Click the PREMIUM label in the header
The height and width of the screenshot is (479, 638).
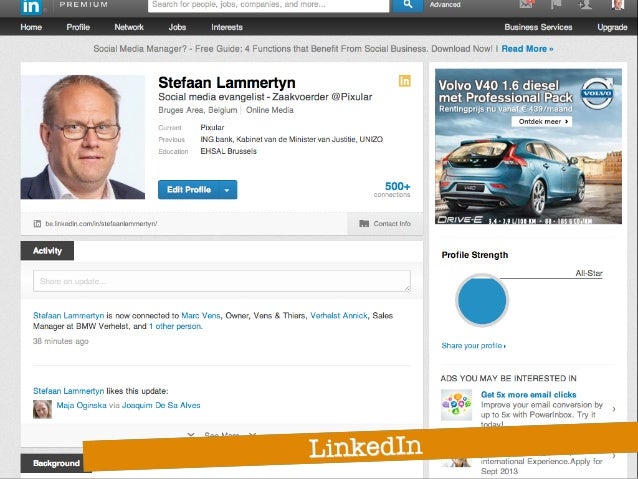point(84,4)
